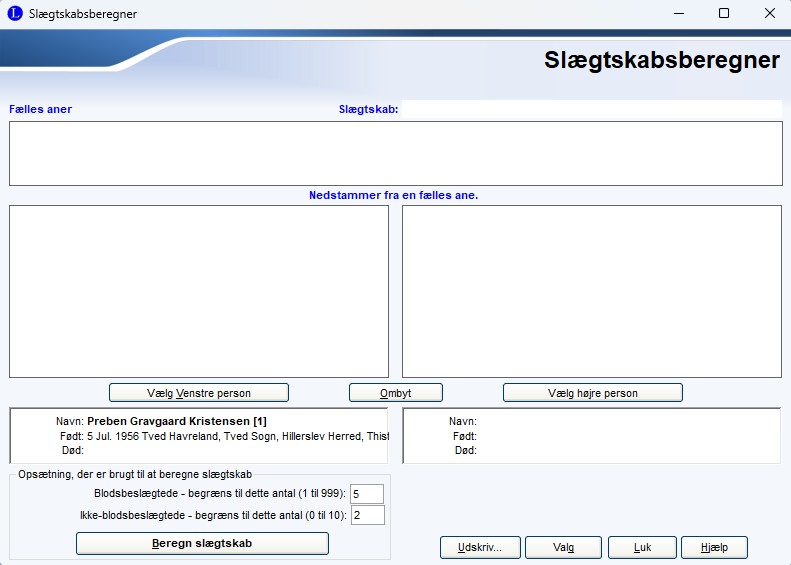Click the Luk button

[x=641, y=547]
